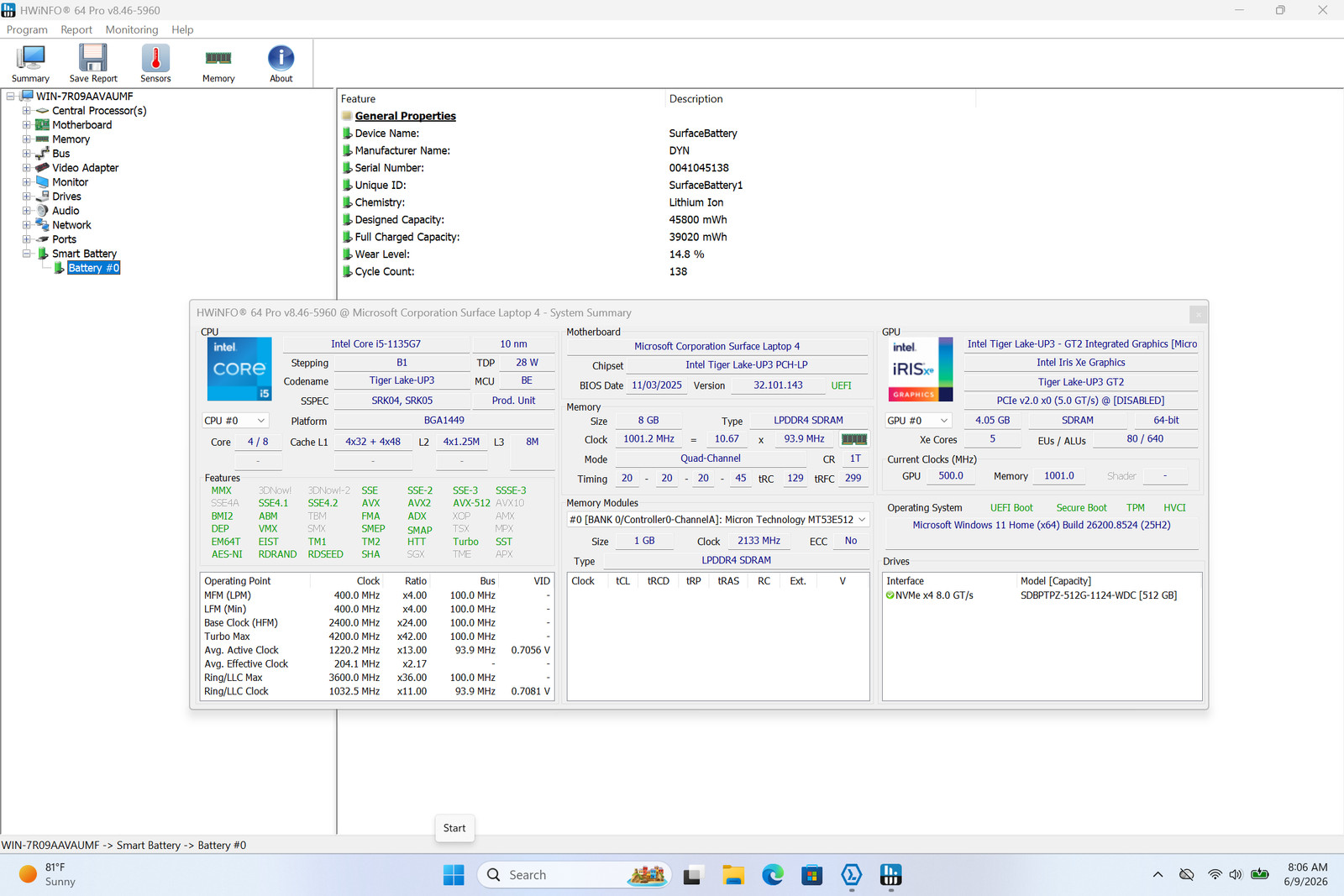Open the Monitoring menu
The width and height of the screenshot is (1344, 896).
tap(132, 29)
